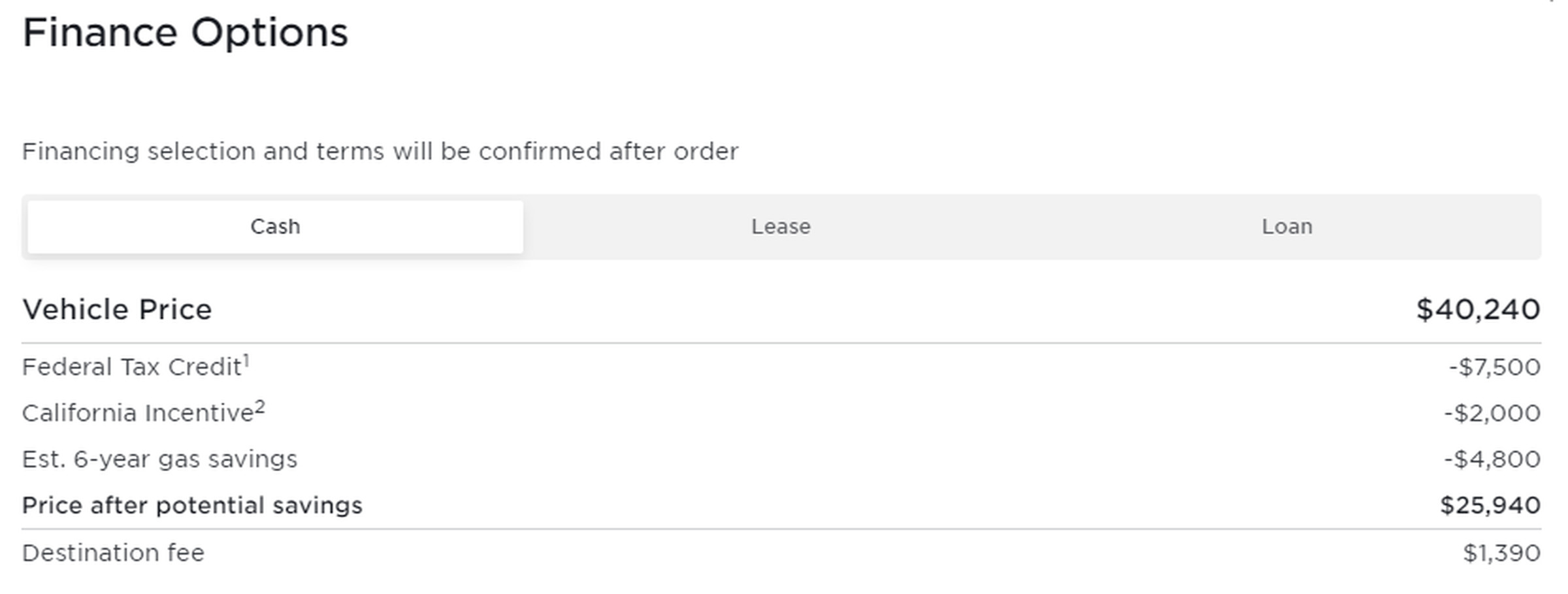1568x594 pixels.
Task: Select the Est. 6-year gas savings row
Action: click(x=159, y=458)
